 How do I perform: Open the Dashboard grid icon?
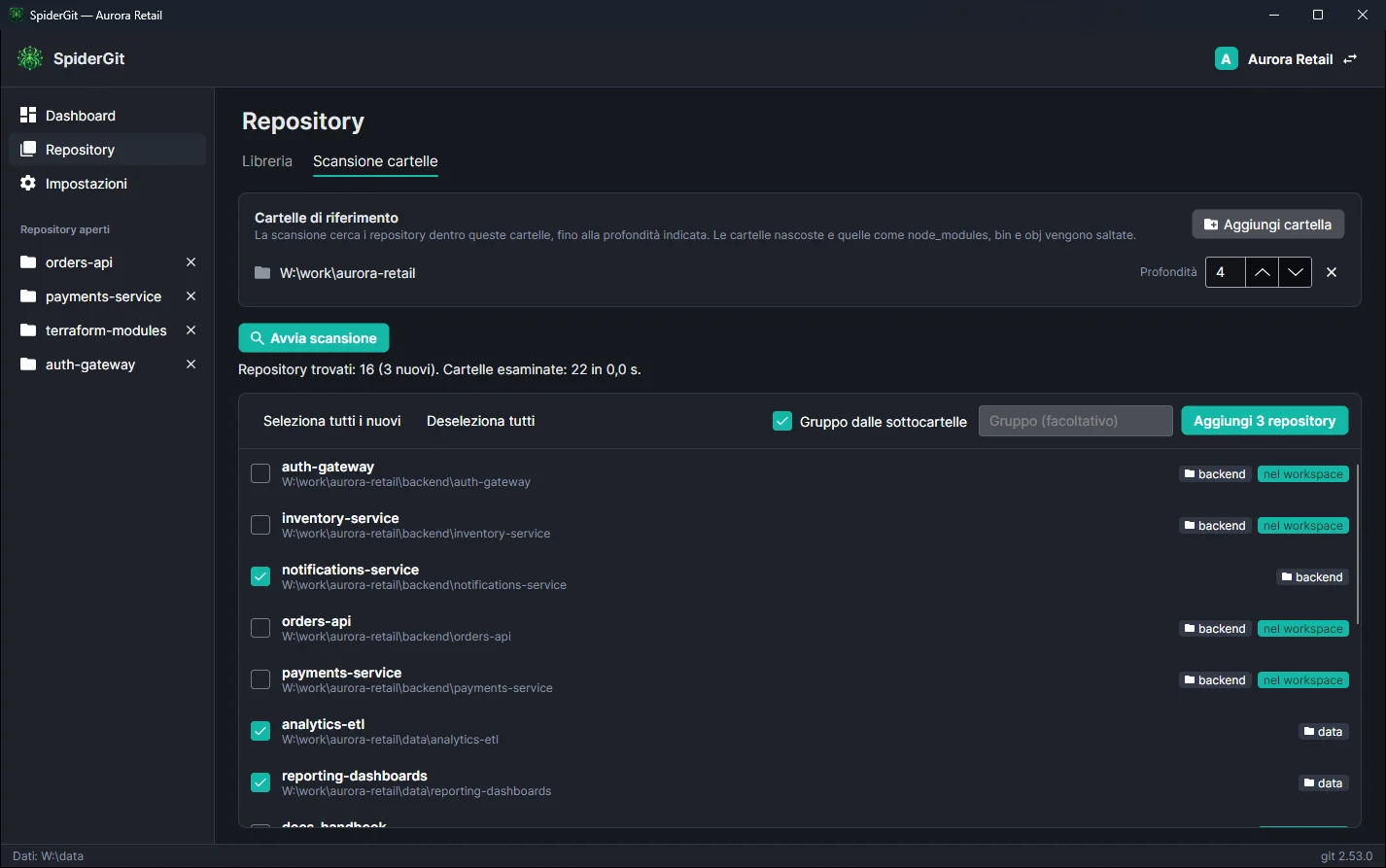coord(28,115)
